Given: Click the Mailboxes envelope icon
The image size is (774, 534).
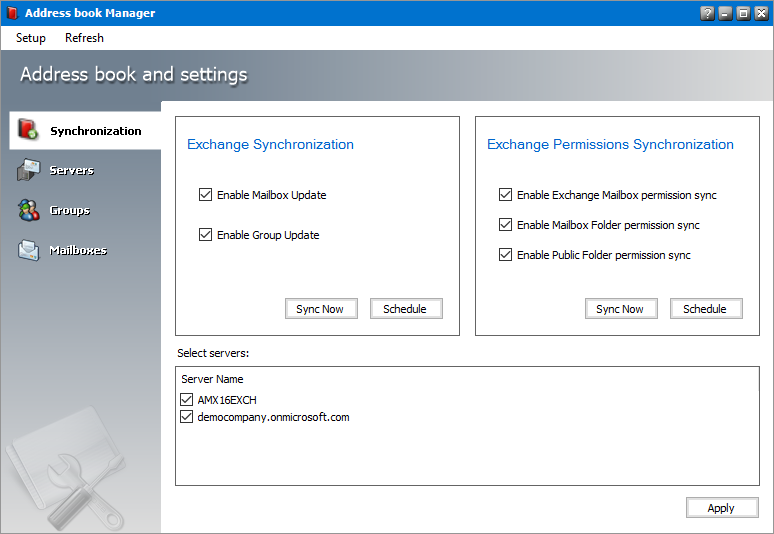Looking at the screenshot, I should point(28,250).
